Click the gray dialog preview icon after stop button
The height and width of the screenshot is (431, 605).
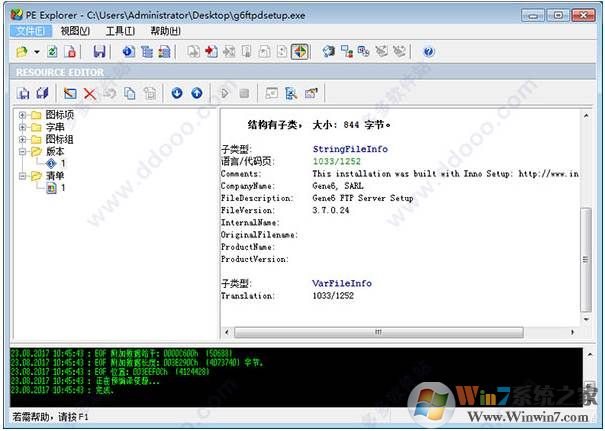point(271,93)
